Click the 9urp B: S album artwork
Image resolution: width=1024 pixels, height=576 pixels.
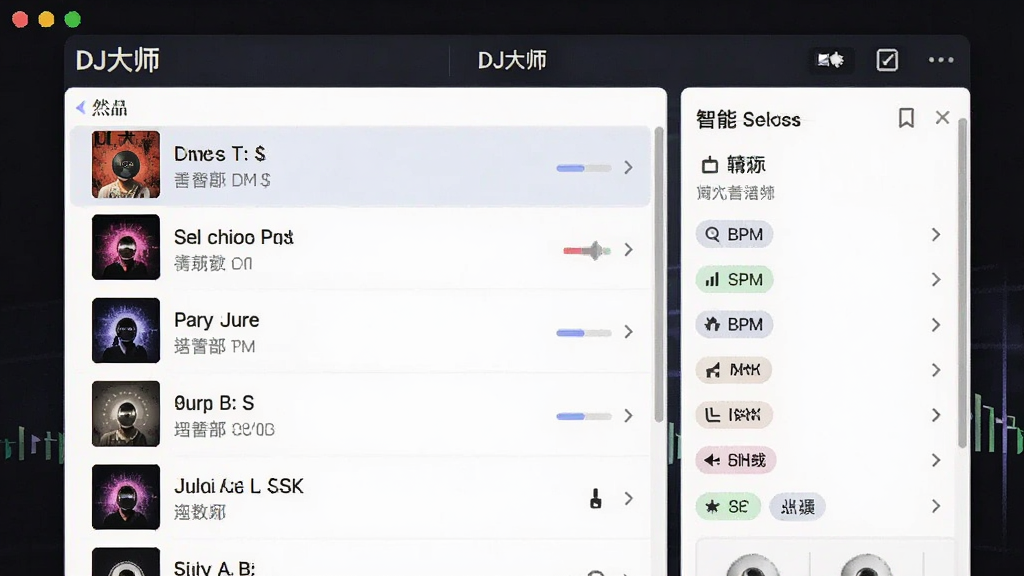[126, 413]
